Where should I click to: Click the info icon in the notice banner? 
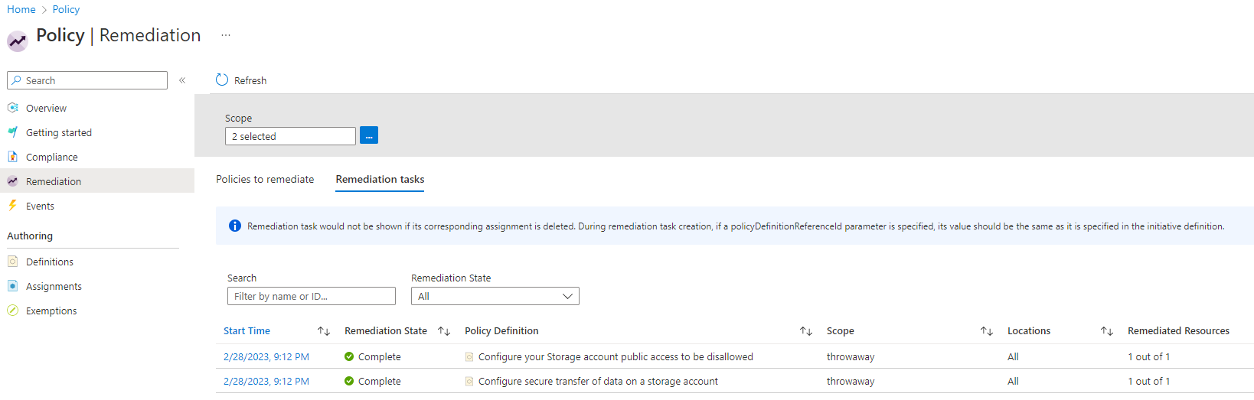click(235, 227)
